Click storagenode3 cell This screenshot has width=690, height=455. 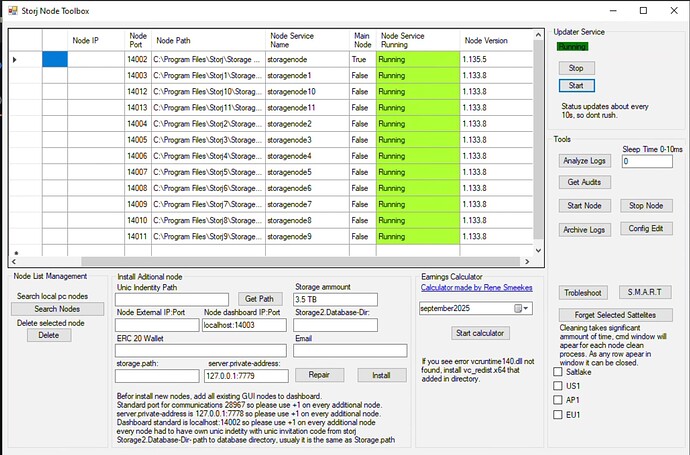click(308, 140)
